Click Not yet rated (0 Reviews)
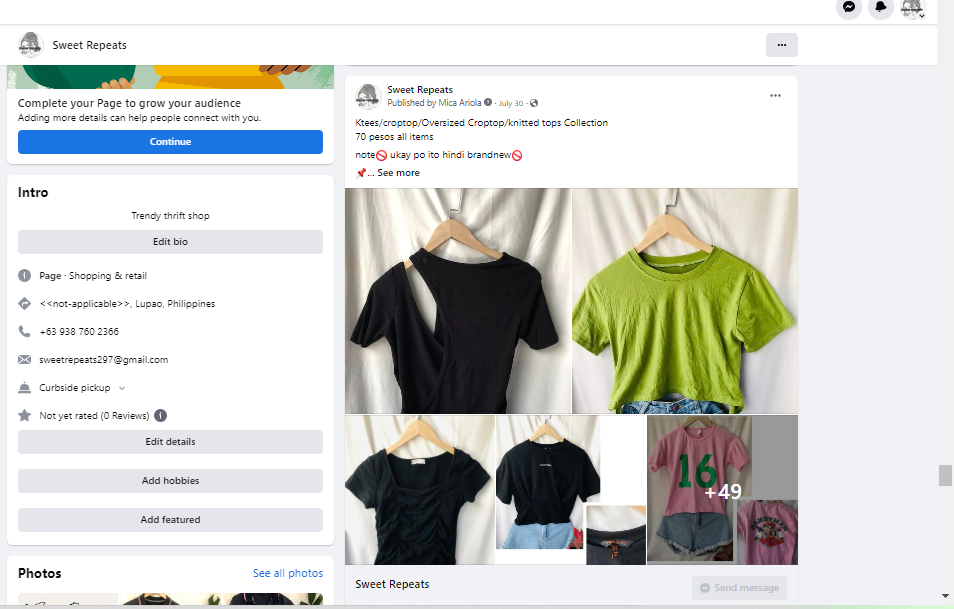This screenshot has width=954, height=609. [x=94, y=416]
